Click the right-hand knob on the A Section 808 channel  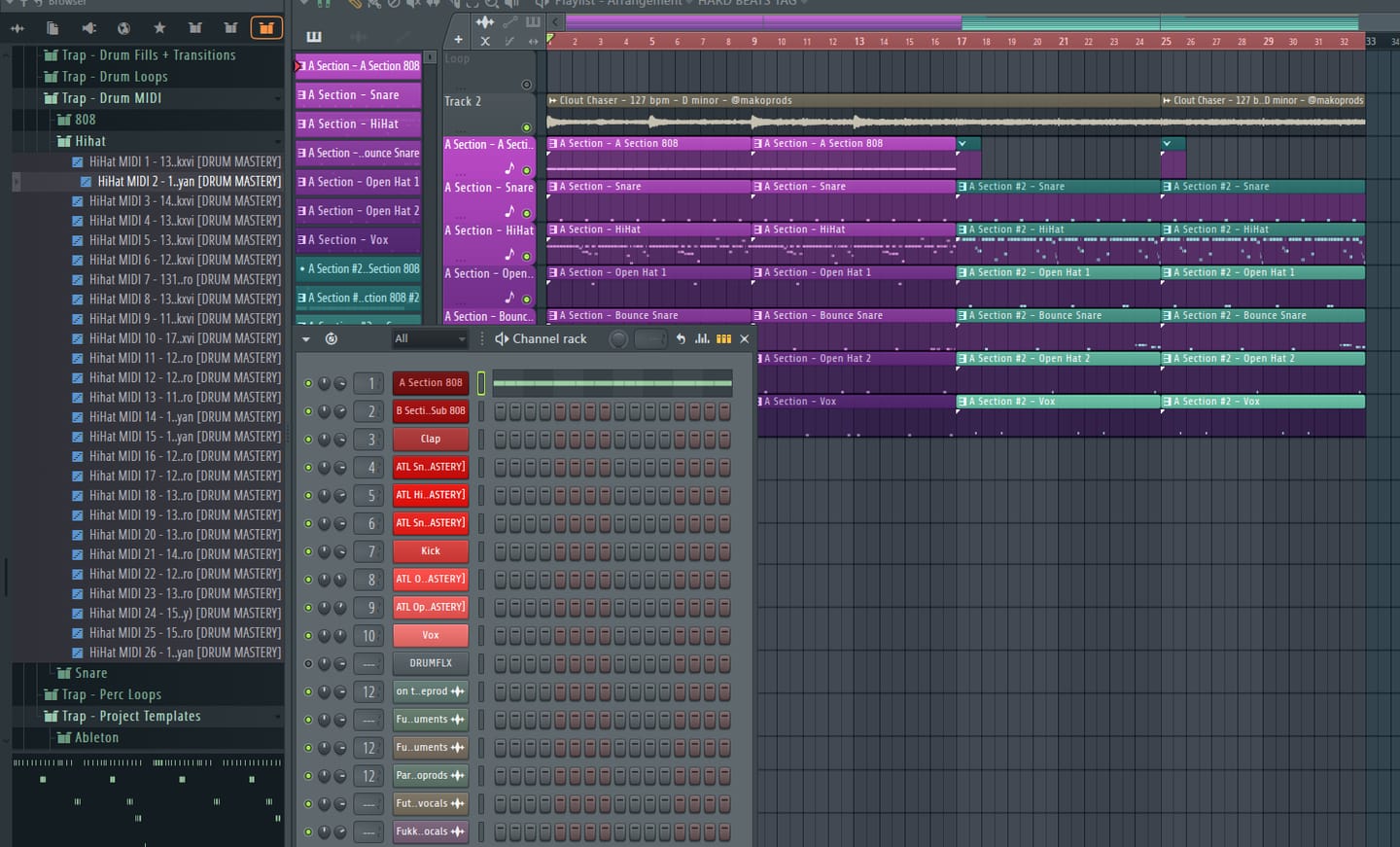click(x=340, y=383)
